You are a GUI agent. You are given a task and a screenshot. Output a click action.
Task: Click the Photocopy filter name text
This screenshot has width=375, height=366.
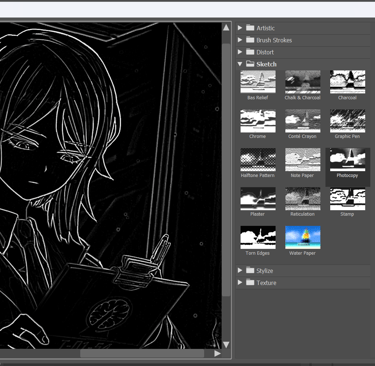[x=347, y=175]
